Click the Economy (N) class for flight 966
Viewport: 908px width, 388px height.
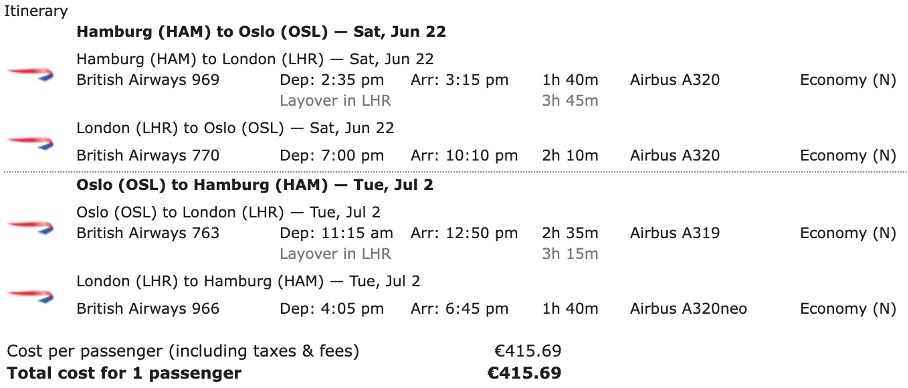click(x=848, y=309)
